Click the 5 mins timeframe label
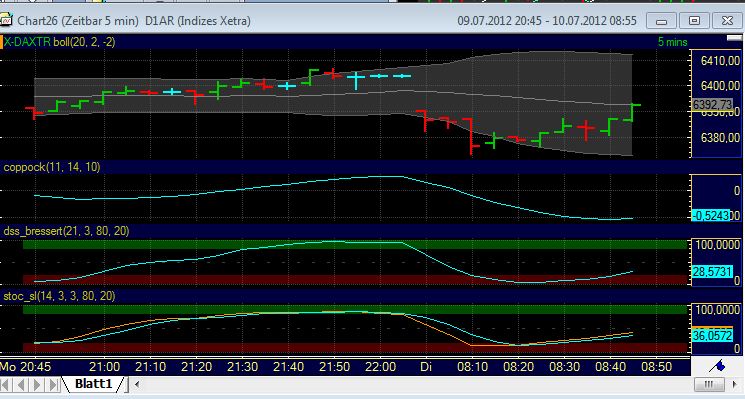This screenshot has height=399, width=745. tap(672, 42)
